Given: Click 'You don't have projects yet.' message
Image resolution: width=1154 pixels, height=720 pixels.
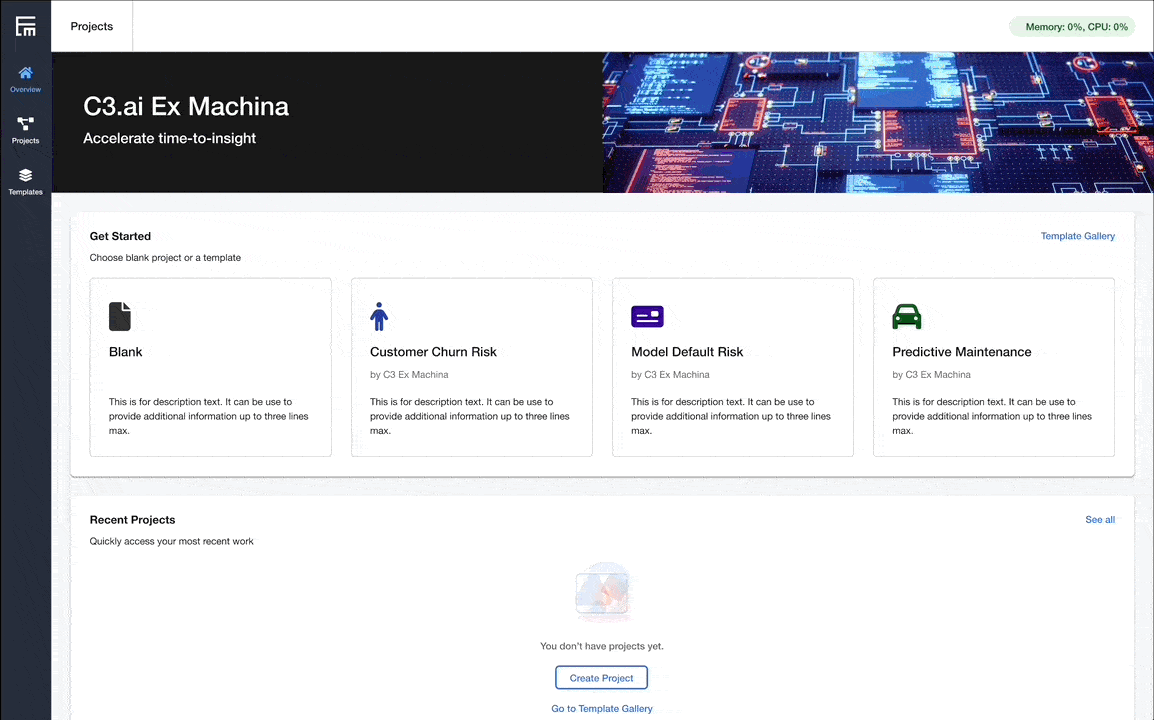Looking at the screenshot, I should tap(602, 646).
